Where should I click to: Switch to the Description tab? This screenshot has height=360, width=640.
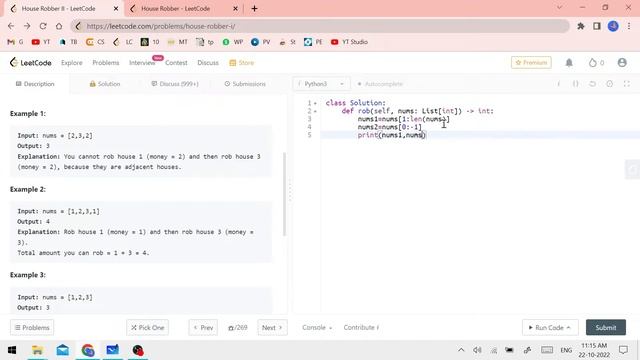coord(35,84)
